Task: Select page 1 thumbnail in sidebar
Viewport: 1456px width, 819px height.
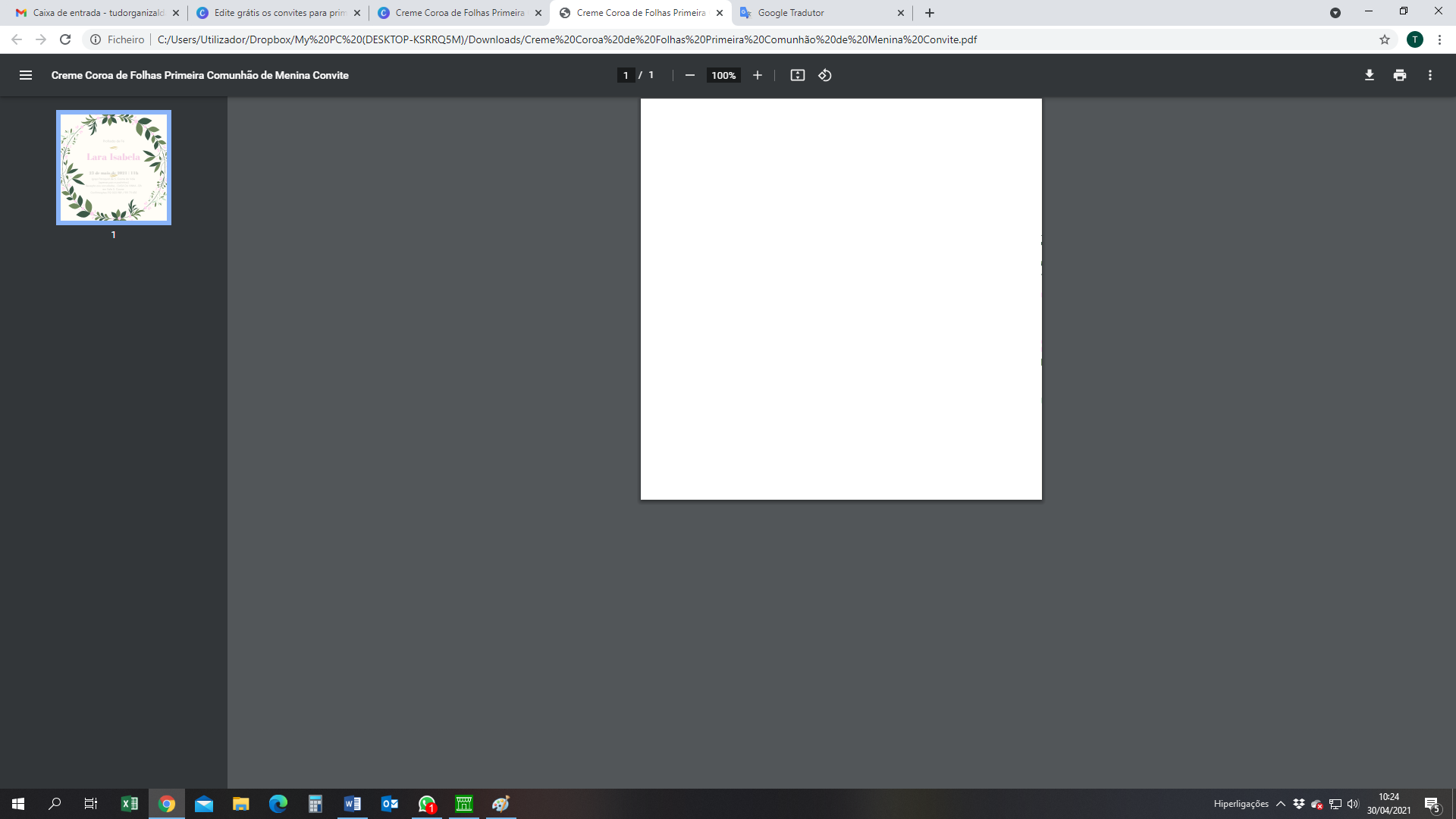Action: [x=114, y=168]
